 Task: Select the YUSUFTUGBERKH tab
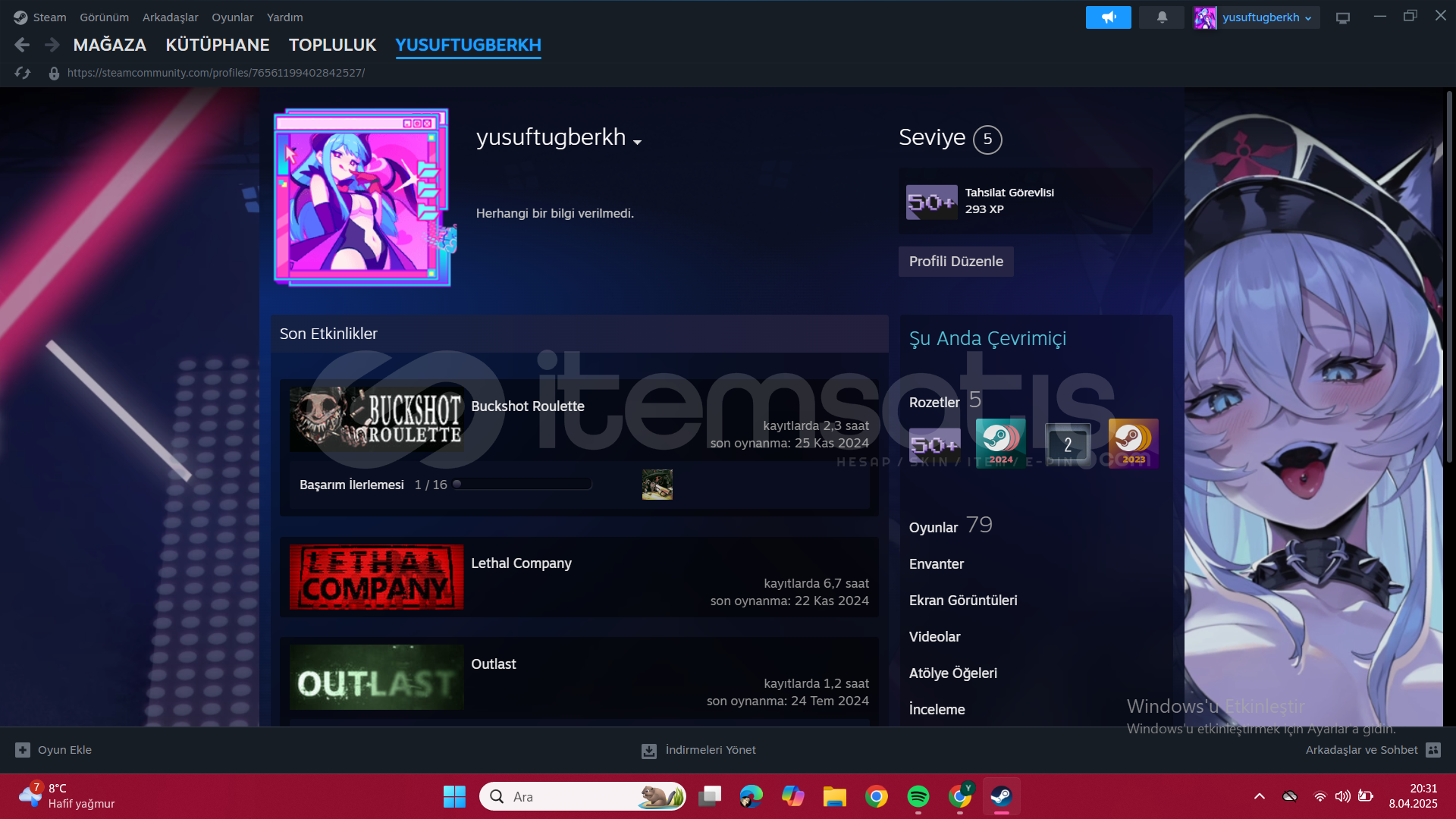468,45
